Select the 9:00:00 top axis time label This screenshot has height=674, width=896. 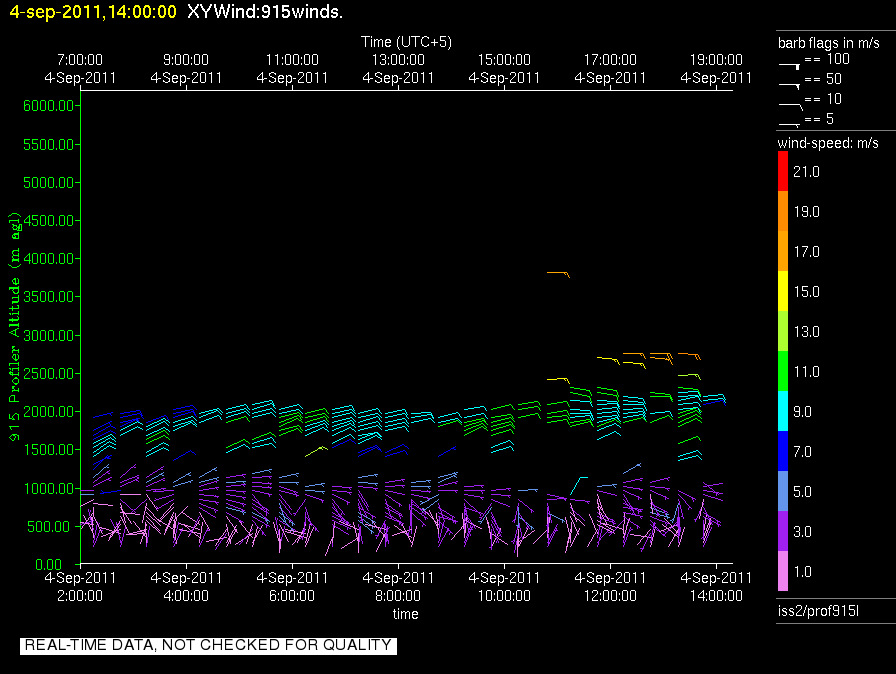point(186,60)
